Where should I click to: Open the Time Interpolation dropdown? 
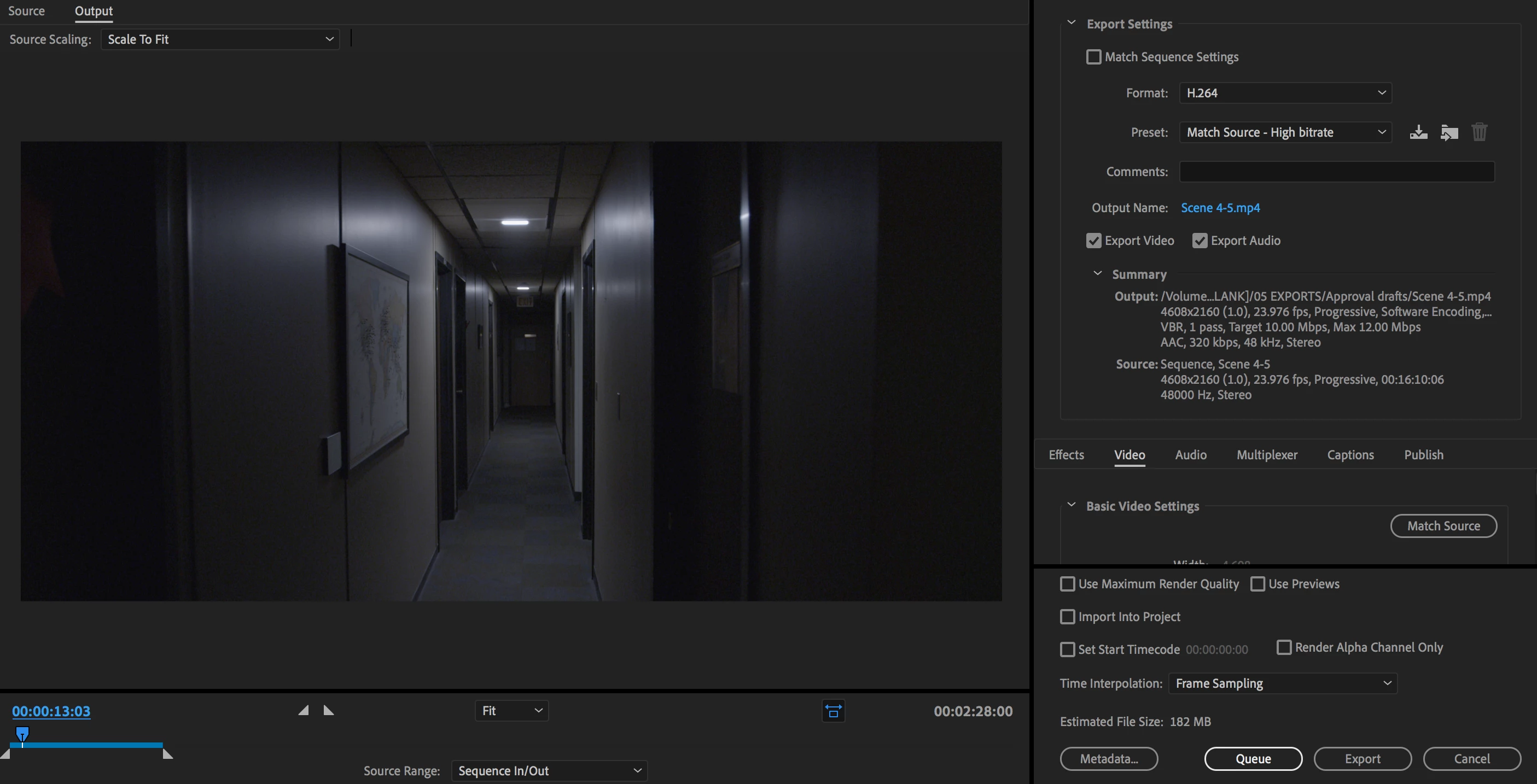coord(1282,683)
